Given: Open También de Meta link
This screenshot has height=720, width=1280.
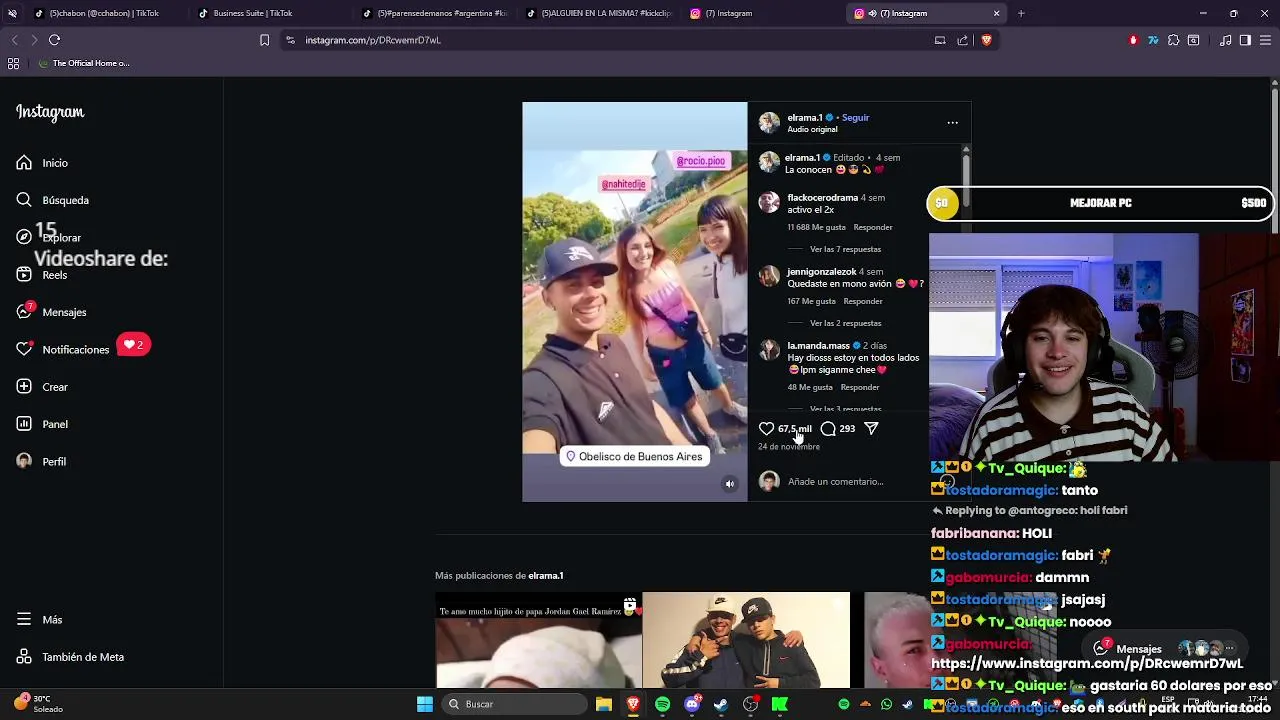Looking at the screenshot, I should click(69, 657).
